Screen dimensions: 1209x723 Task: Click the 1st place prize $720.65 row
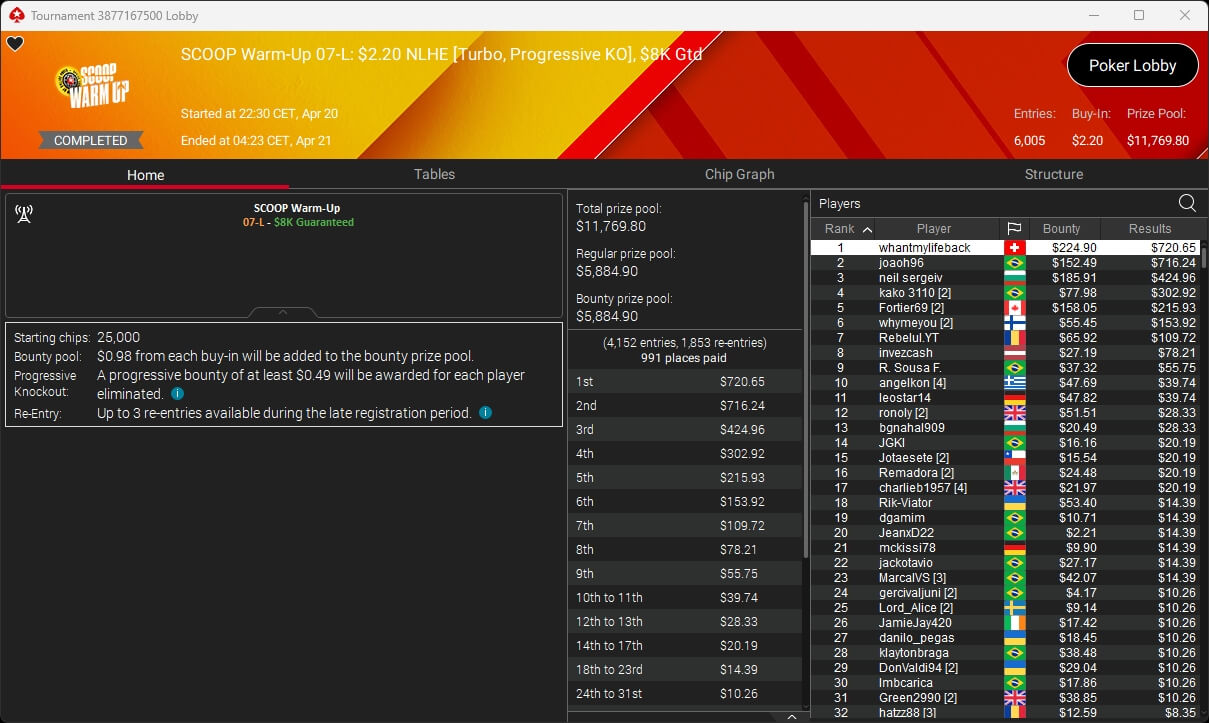[x=685, y=382]
